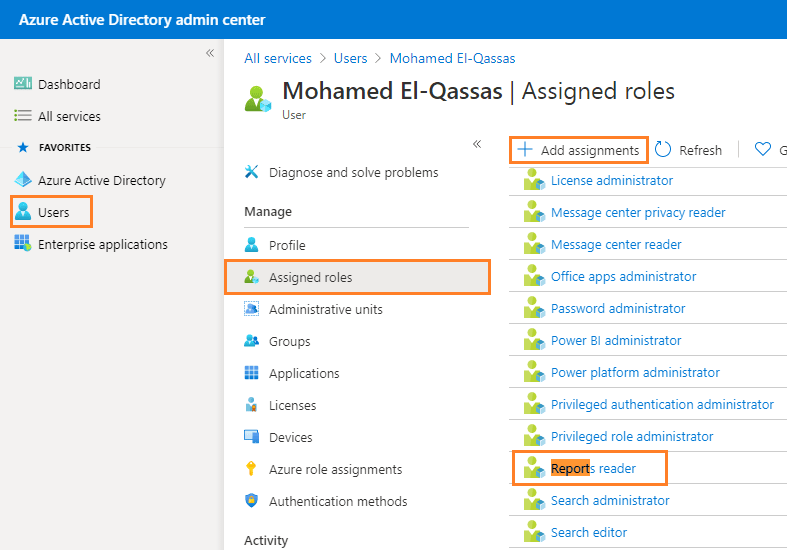Open the Power platform administrator role

[635, 372]
